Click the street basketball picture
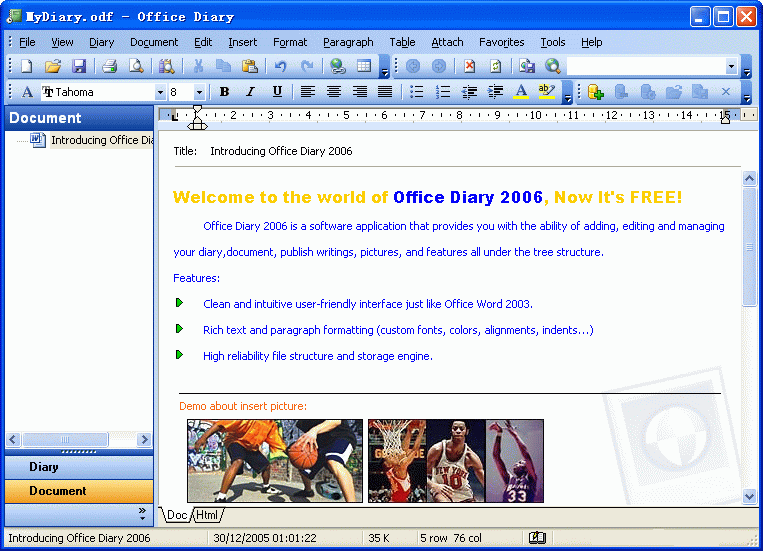763x551 pixels. coord(275,460)
